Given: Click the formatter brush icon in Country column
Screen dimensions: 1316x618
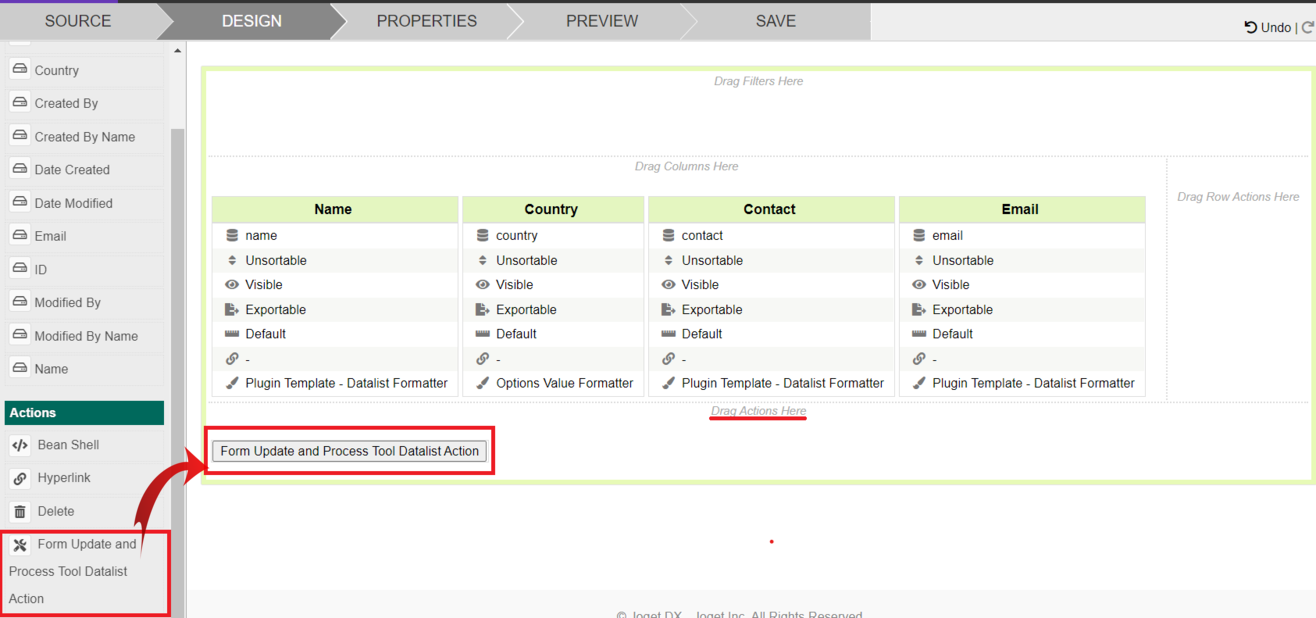Looking at the screenshot, I should [x=483, y=383].
